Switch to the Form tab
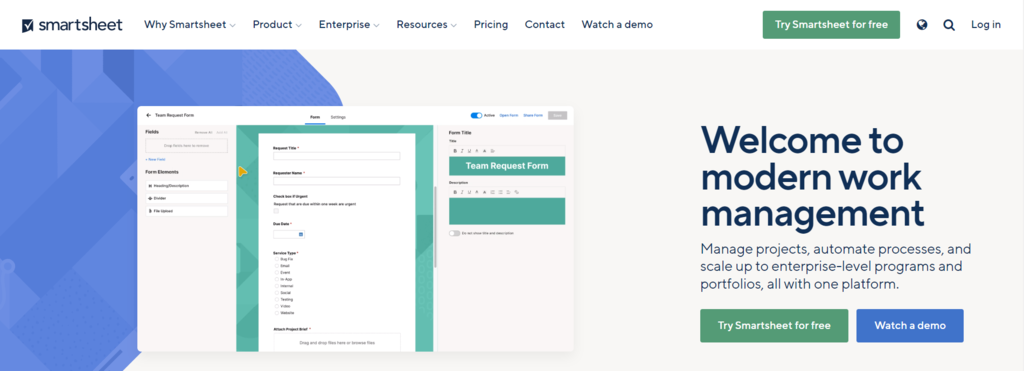Image resolution: width=1024 pixels, height=371 pixels. (x=315, y=117)
